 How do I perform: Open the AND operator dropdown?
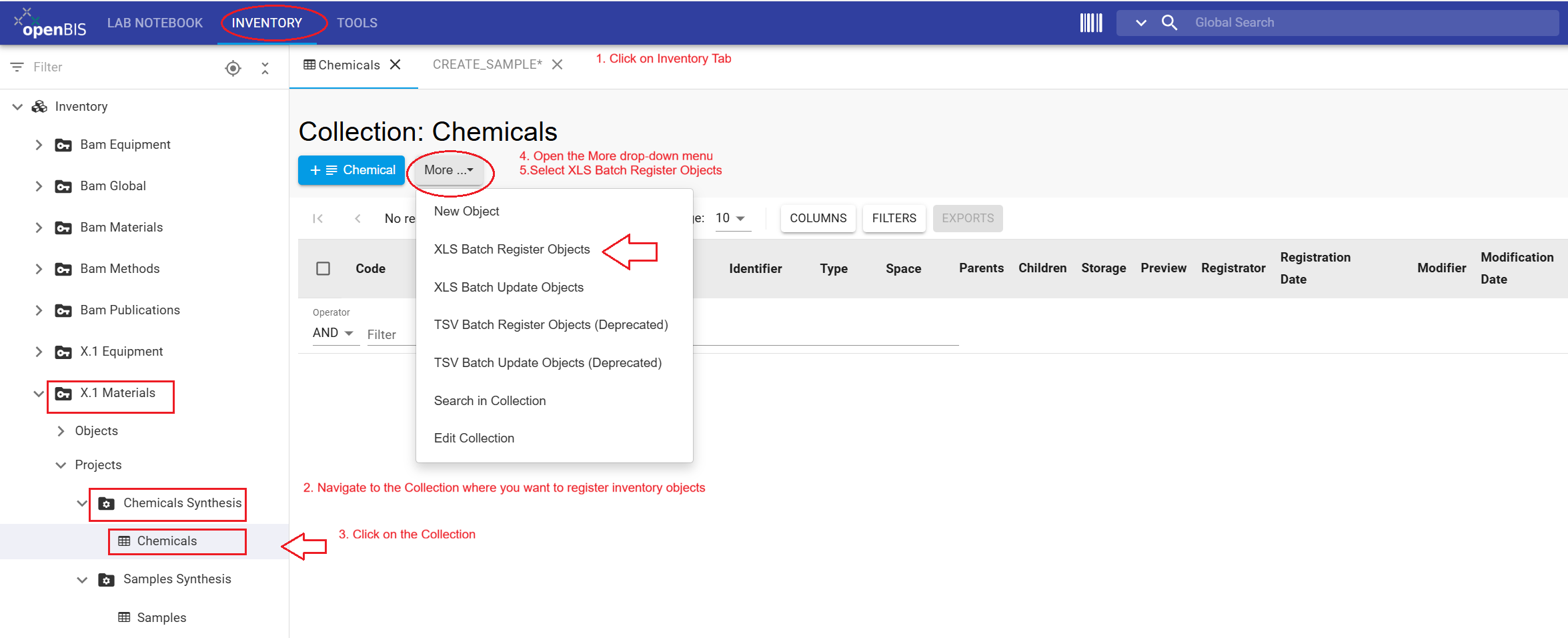(335, 333)
